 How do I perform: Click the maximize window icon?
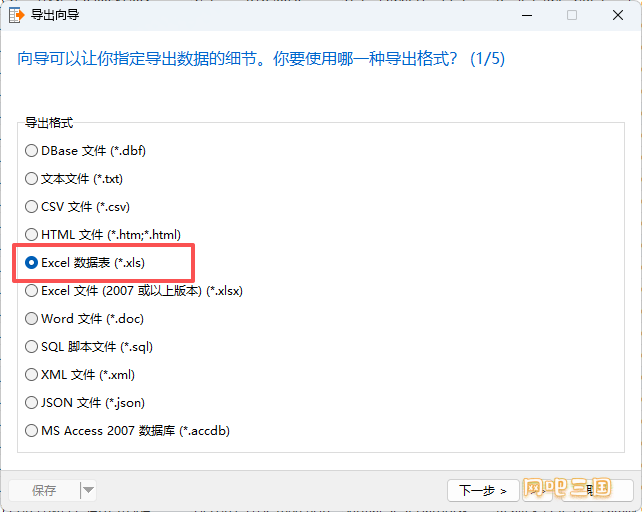coord(572,16)
